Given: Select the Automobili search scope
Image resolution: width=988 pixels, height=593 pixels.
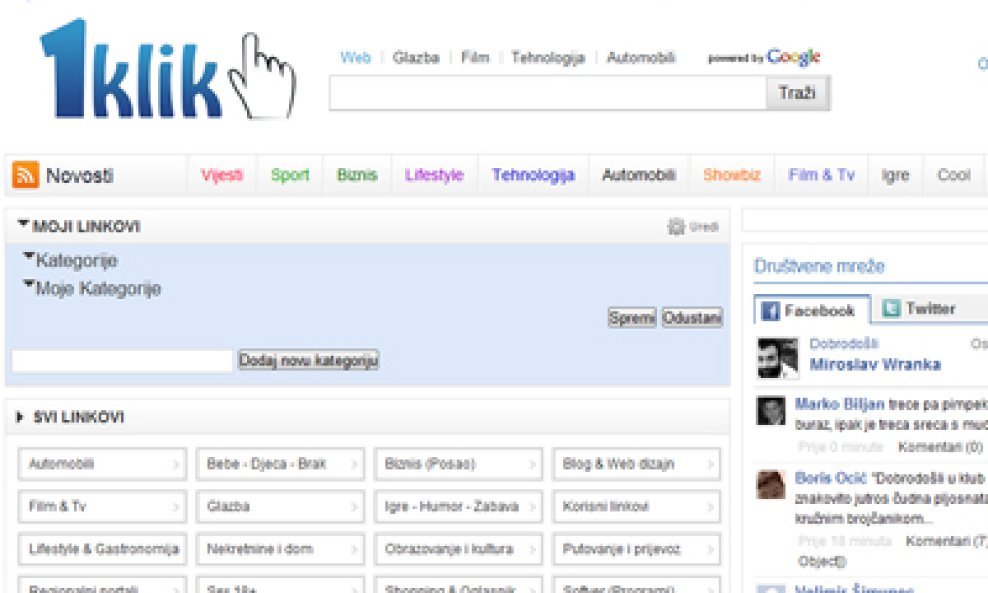Looking at the screenshot, I should pyautogui.click(x=641, y=57).
